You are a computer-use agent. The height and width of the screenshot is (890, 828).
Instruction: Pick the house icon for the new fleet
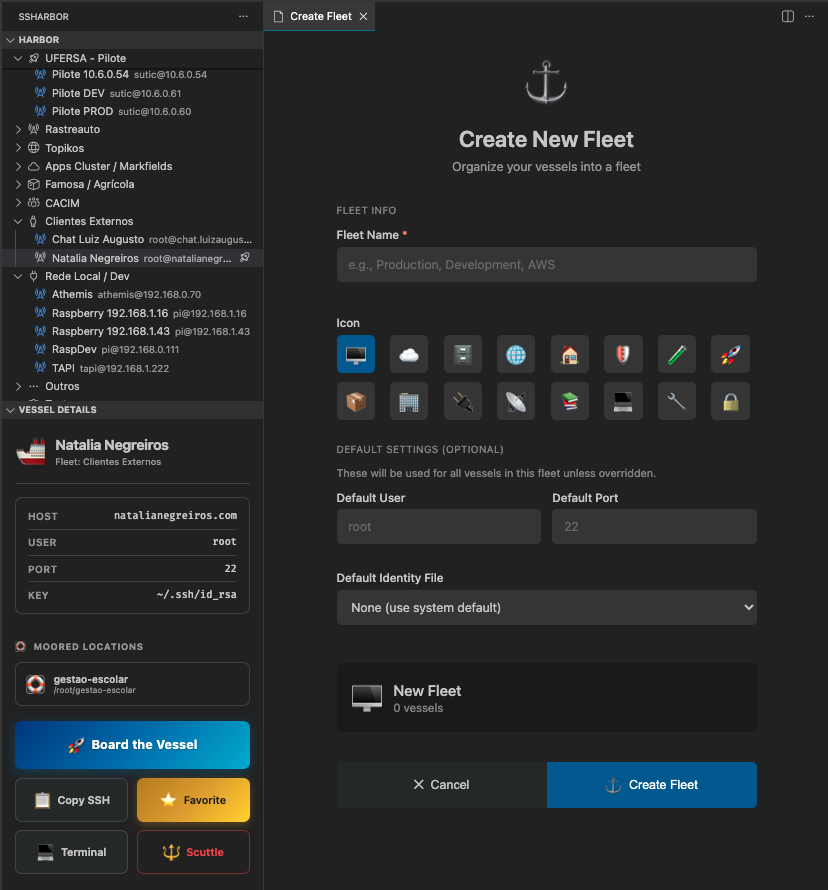coord(569,354)
